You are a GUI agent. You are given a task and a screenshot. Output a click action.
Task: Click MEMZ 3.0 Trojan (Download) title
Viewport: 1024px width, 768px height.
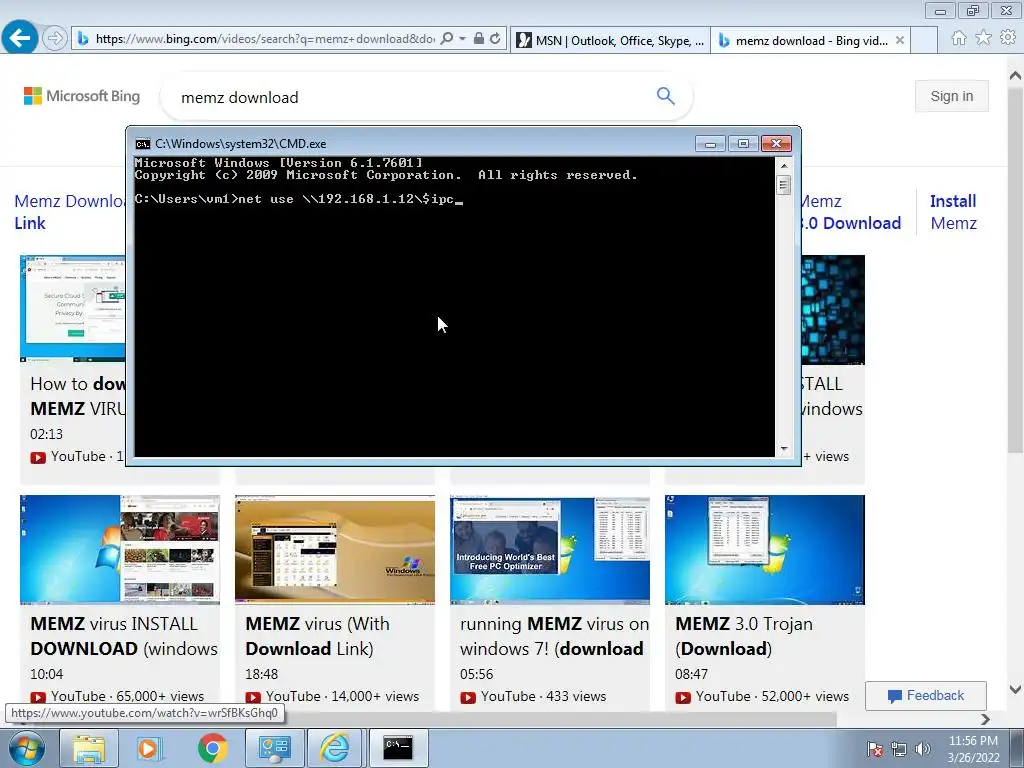(744, 636)
